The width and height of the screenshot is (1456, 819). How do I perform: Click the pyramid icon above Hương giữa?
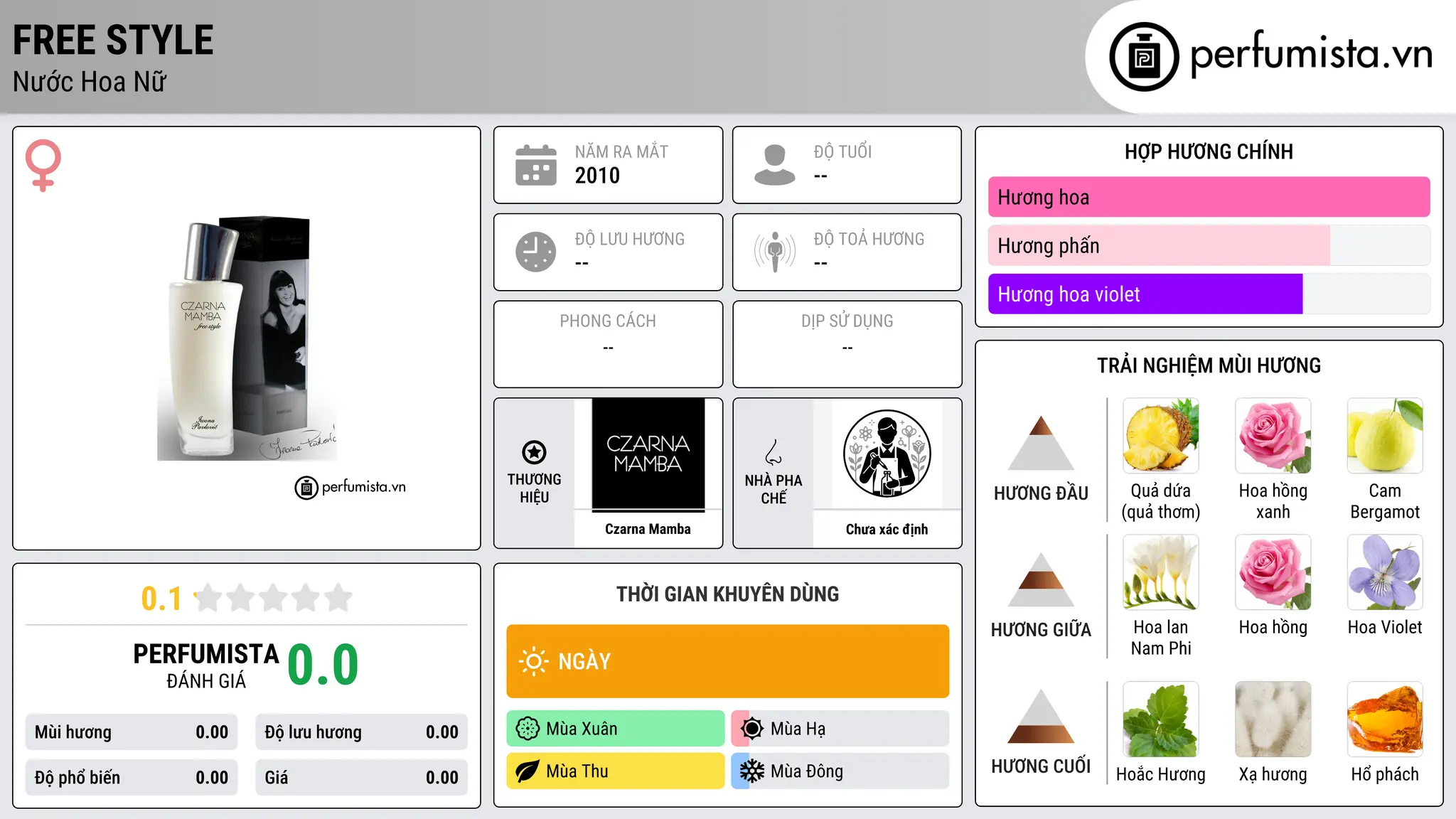1041,579
